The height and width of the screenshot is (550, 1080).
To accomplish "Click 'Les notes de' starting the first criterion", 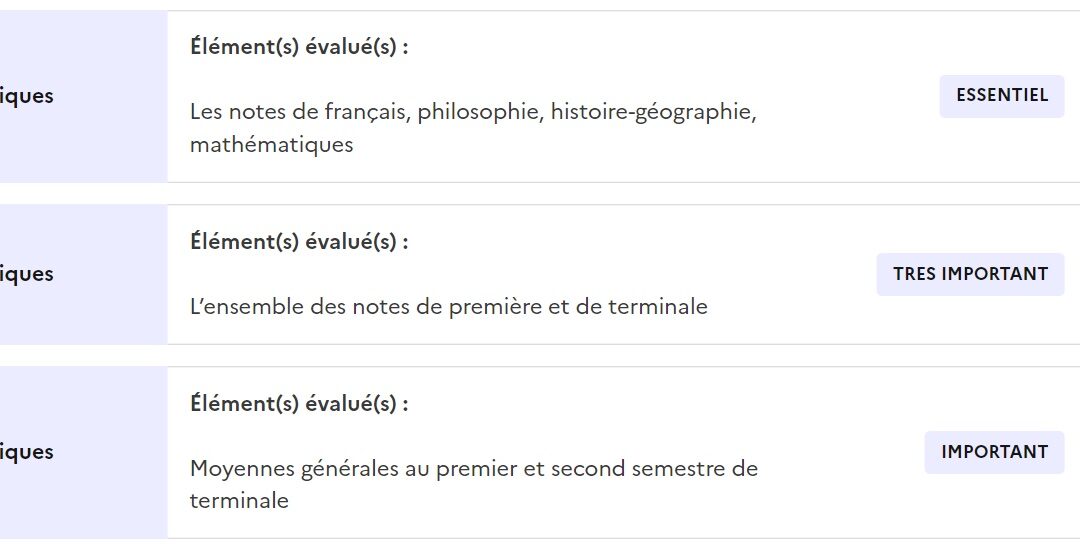I will (254, 112).
